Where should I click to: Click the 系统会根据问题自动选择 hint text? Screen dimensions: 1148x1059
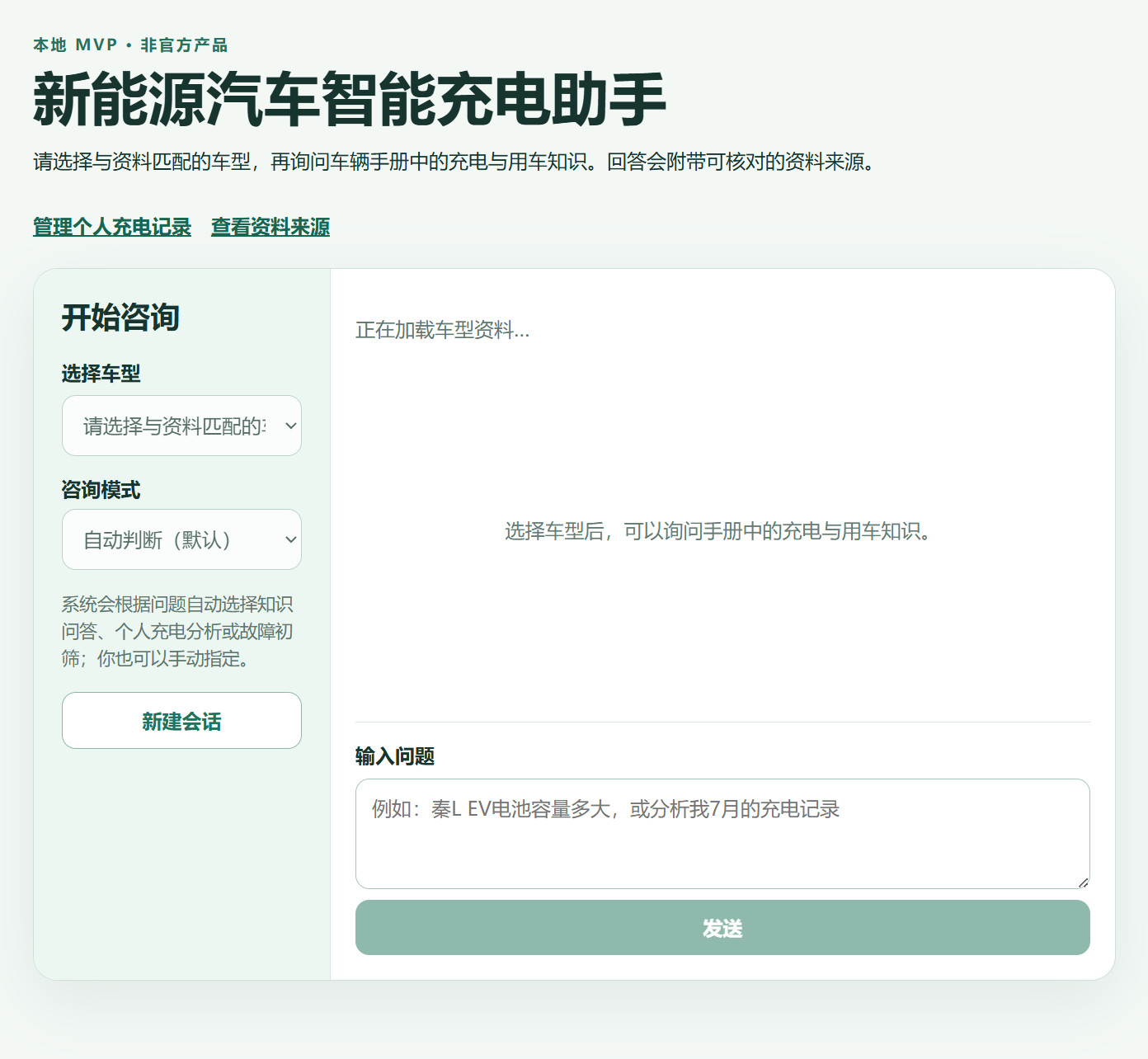(178, 632)
